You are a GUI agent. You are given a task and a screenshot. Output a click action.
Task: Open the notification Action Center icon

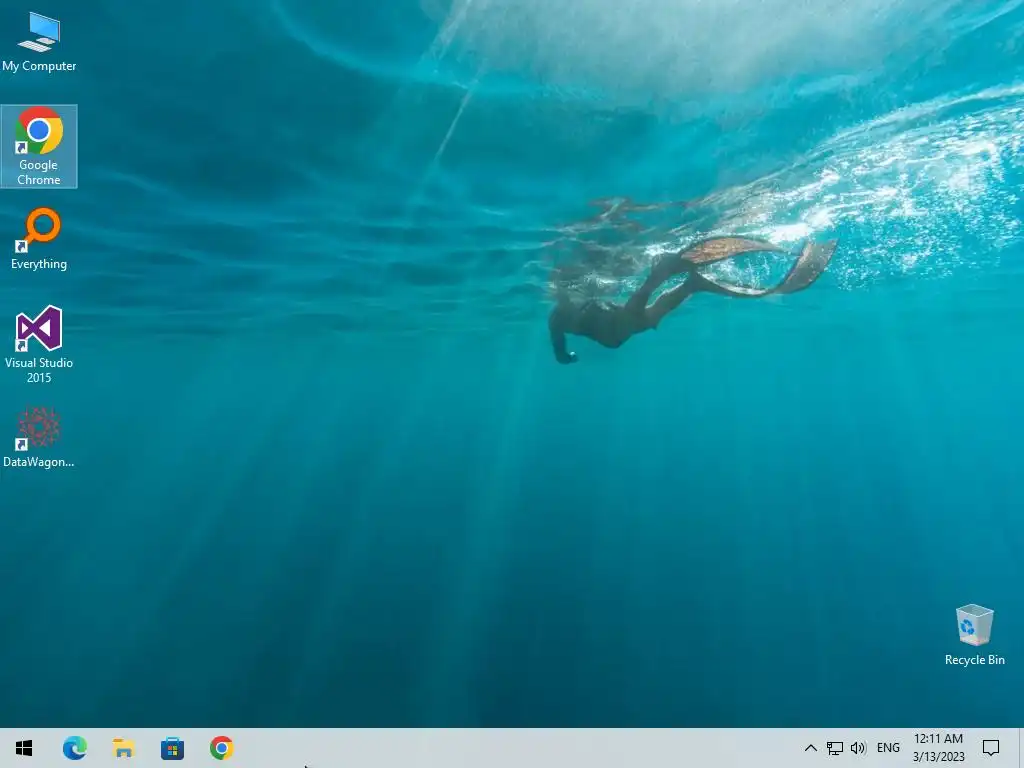pos(991,748)
